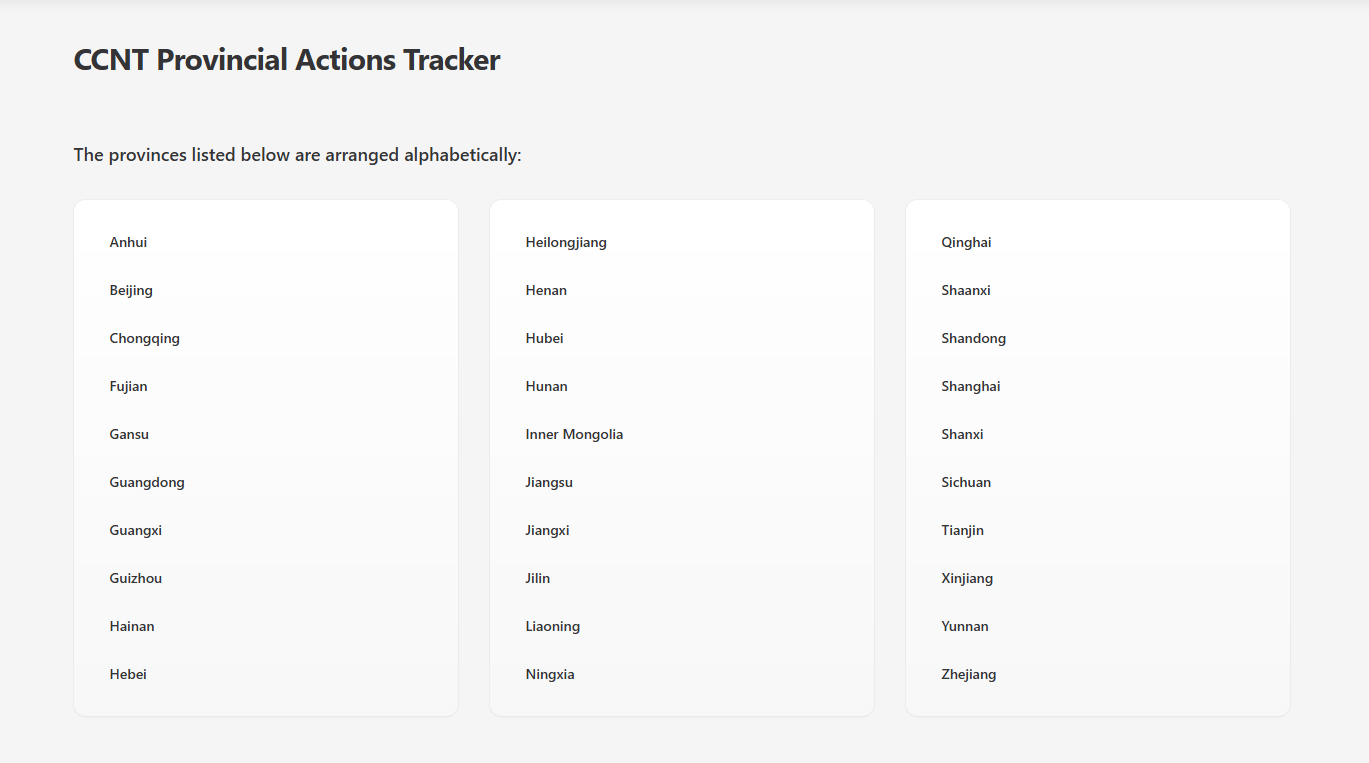The image size is (1369, 763).
Task: Open the Liaoning province entry
Action: [553, 626]
